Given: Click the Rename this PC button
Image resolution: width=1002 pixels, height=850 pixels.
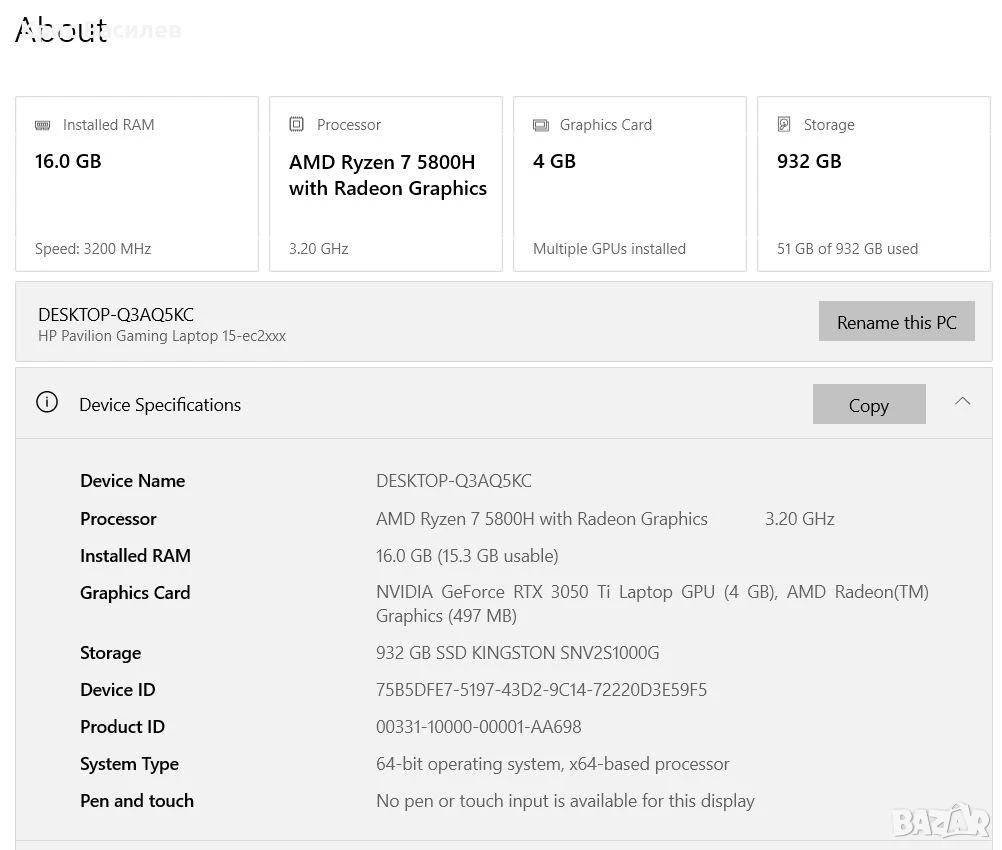Looking at the screenshot, I should (x=897, y=321).
